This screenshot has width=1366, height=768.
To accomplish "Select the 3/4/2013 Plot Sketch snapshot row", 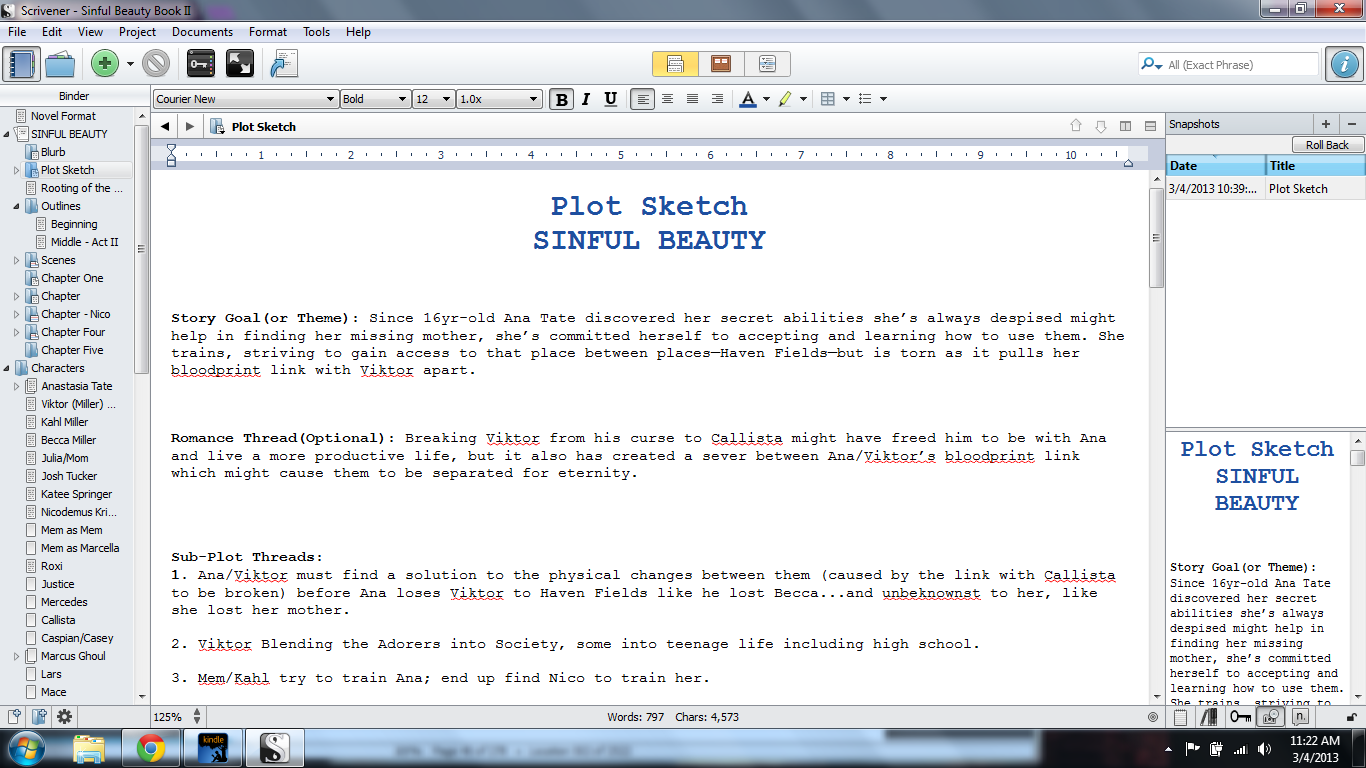I will (x=1266, y=189).
